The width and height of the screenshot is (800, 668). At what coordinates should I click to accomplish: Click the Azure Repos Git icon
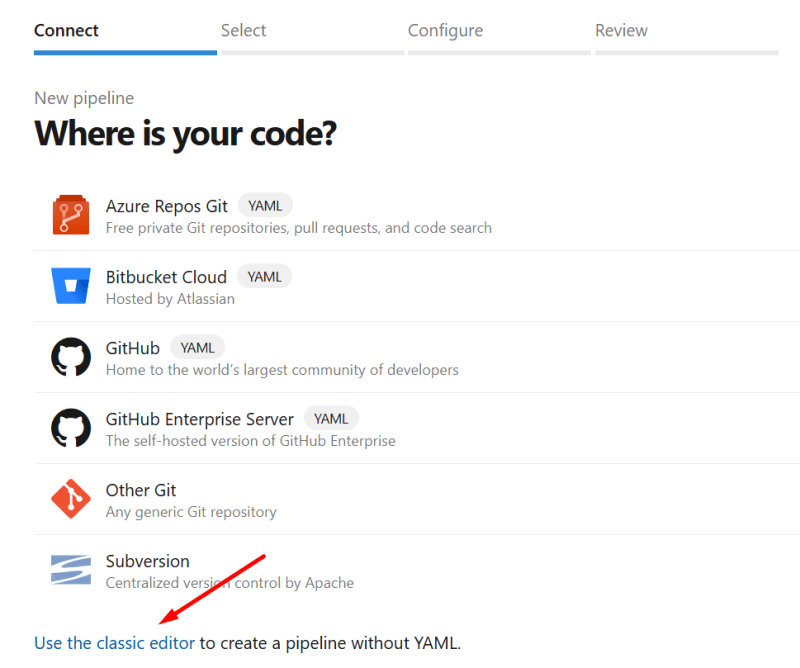(71, 215)
